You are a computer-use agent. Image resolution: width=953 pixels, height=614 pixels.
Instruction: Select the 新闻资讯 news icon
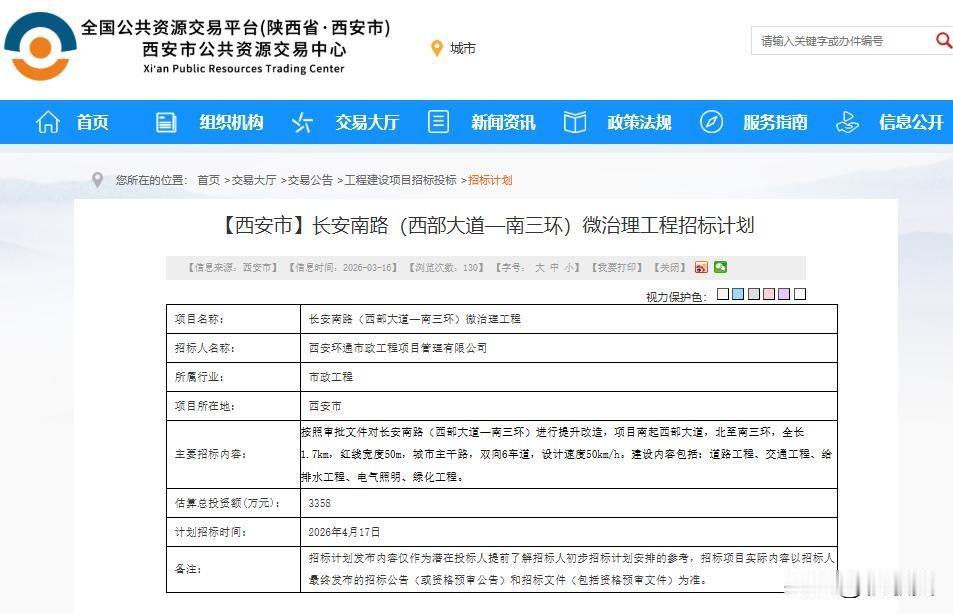click(437, 122)
